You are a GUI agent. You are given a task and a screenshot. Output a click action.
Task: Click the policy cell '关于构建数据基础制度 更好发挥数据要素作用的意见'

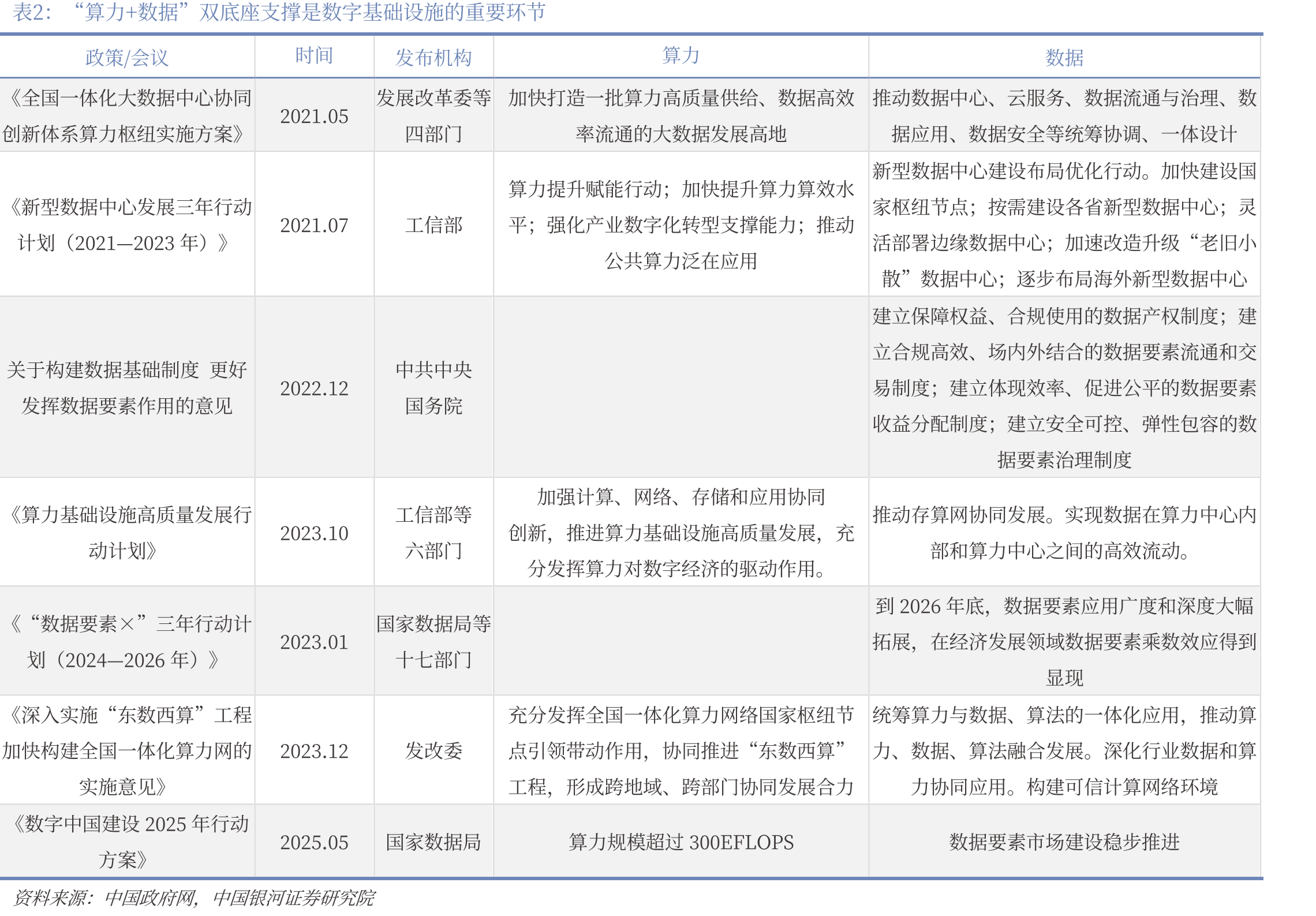(x=127, y=387)
